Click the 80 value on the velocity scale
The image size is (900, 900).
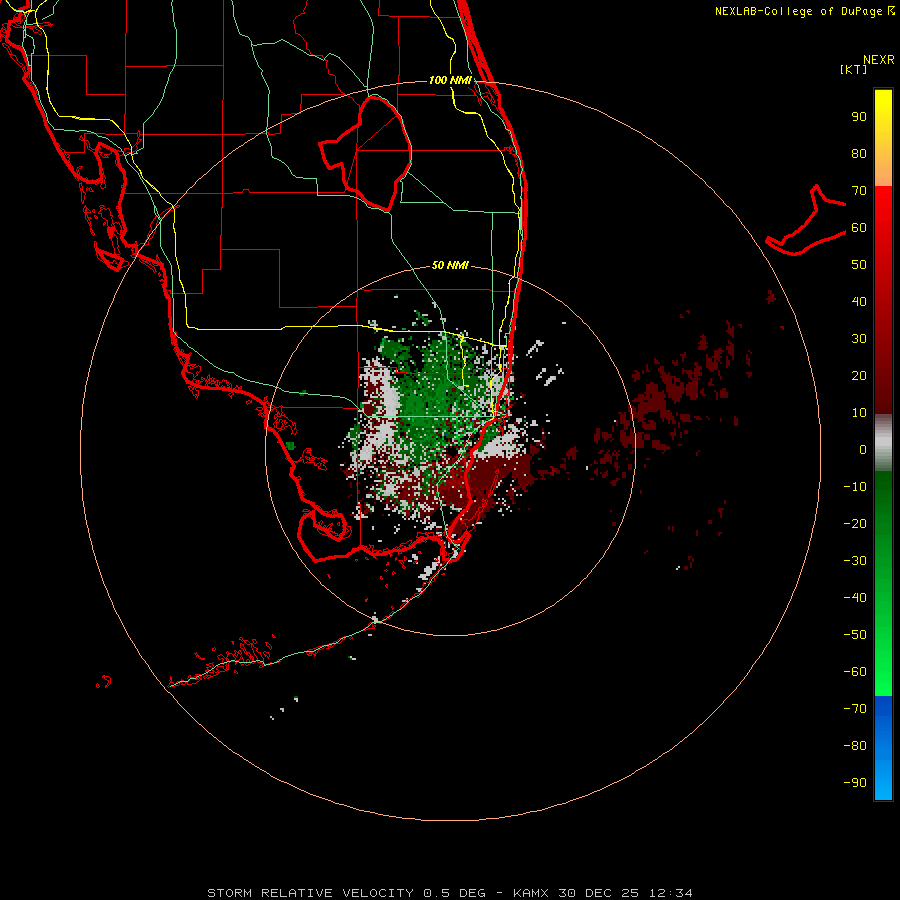point(859,154)
